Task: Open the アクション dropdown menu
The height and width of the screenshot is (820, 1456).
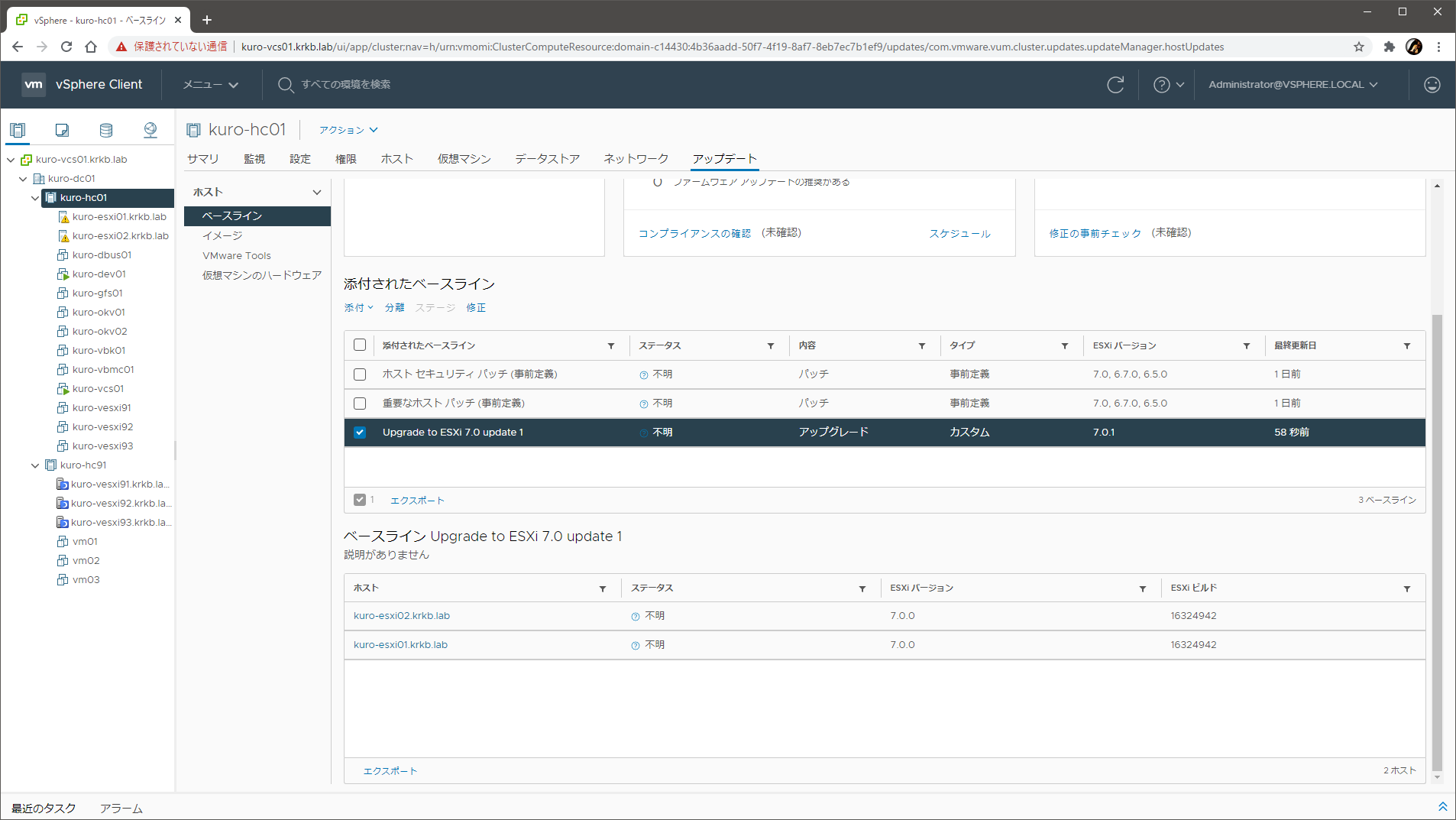Action: [x=348, y=131]
